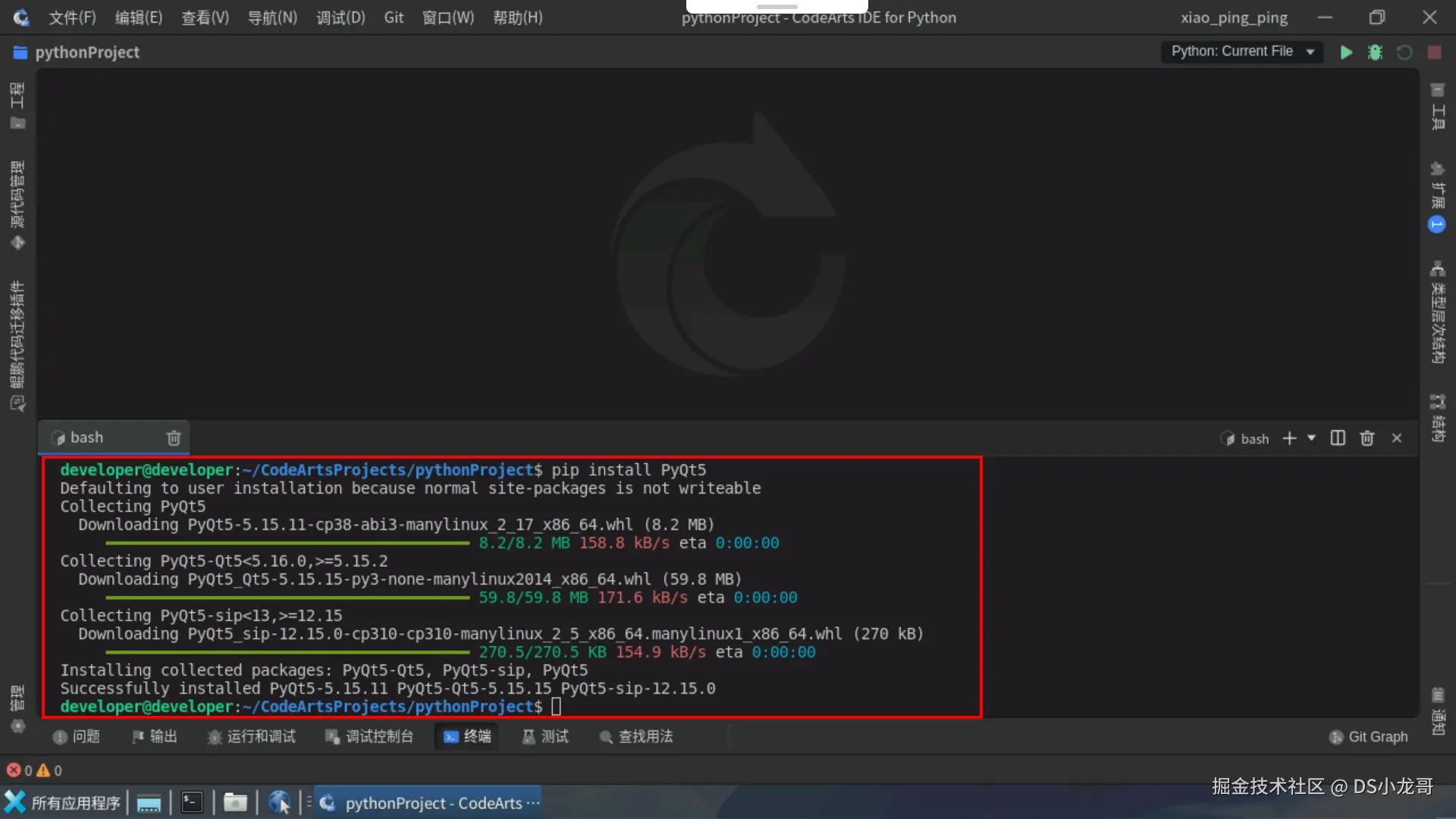Split the terminal panel

[1338, 438]
